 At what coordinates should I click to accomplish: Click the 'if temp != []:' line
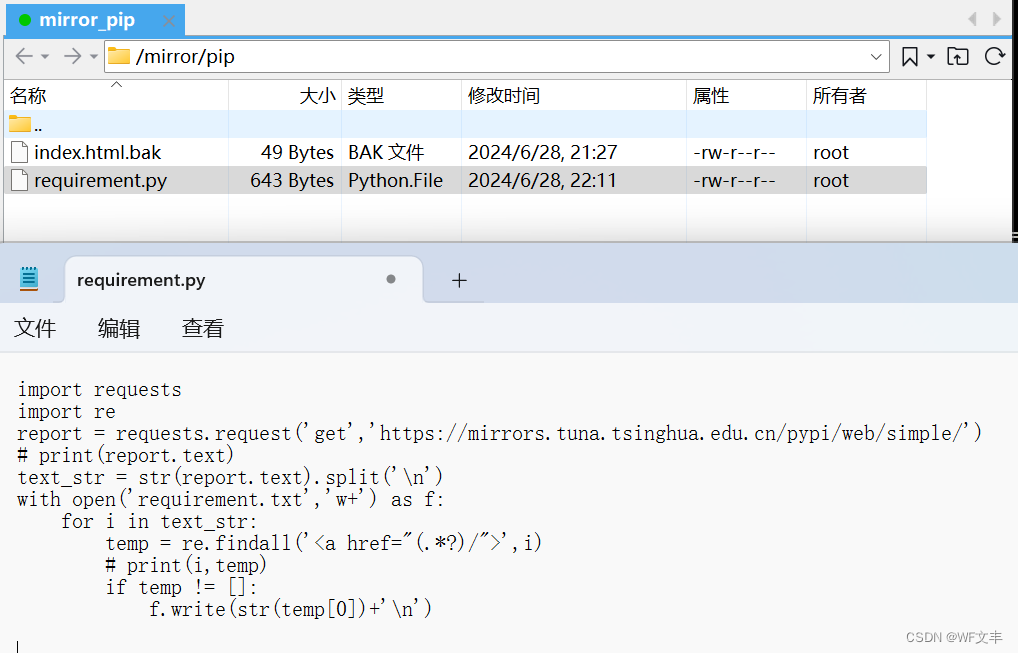point(181,587)
